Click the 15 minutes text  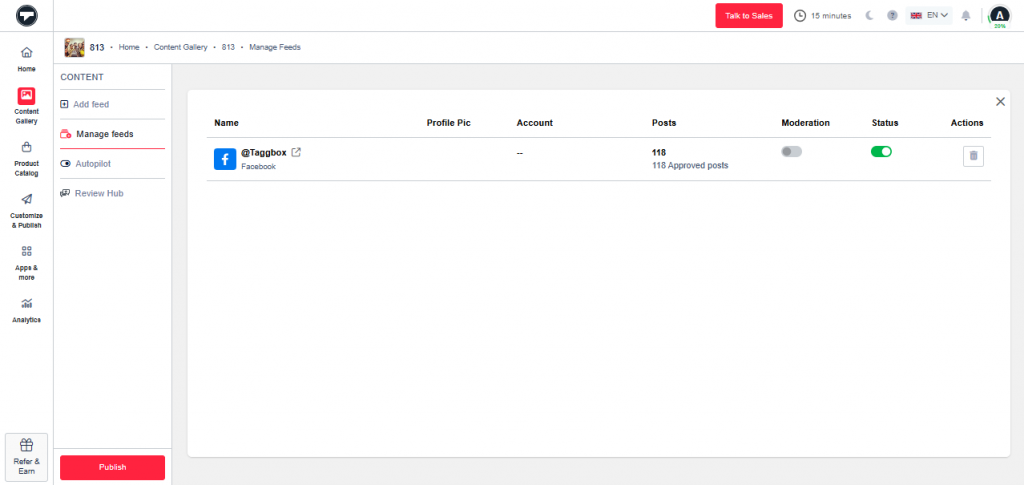coord(831,16)
